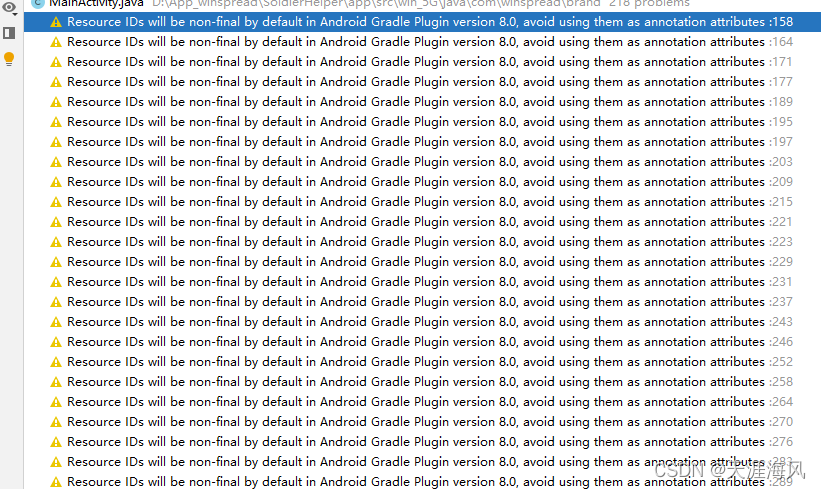Select the Resource IDs warning at :243
This screenshot has width=821, height=489.
pos(422,322)
